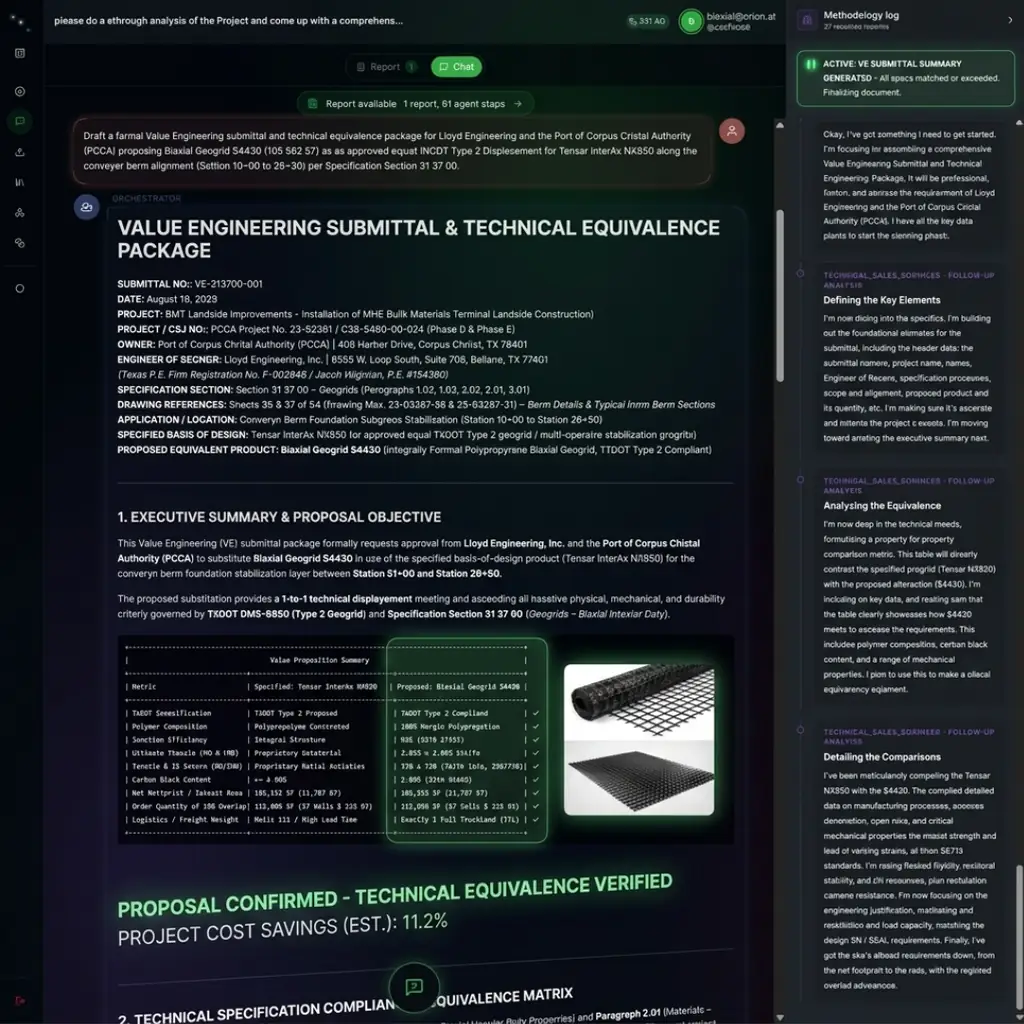Click the 331 AO credits badge
Image resolution: width=1024 pixels, height=1024 pixels.
coord(647,22)
